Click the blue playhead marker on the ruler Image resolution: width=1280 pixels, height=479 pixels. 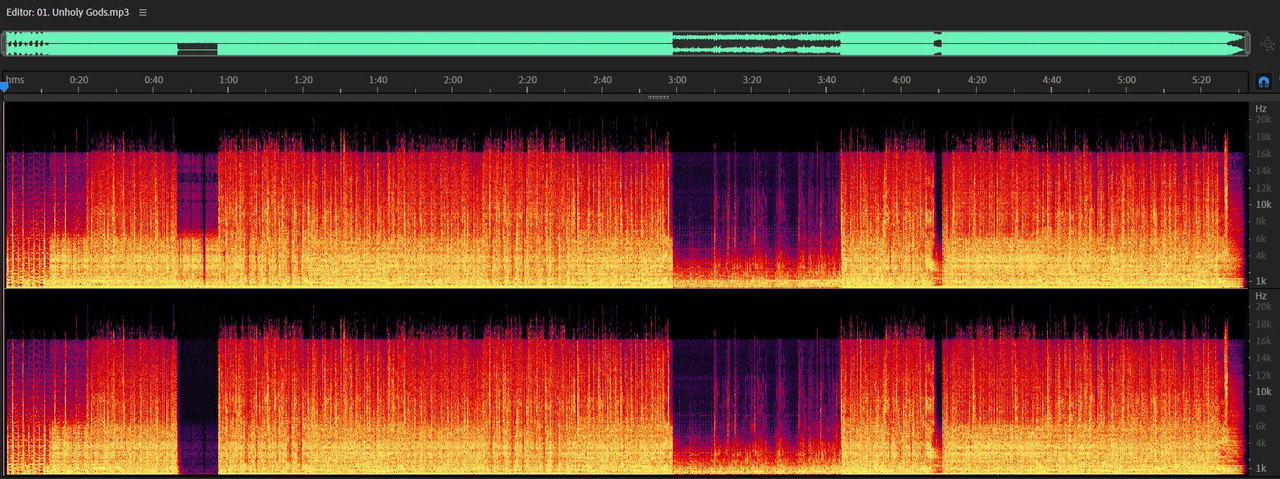tap(4, 87)
